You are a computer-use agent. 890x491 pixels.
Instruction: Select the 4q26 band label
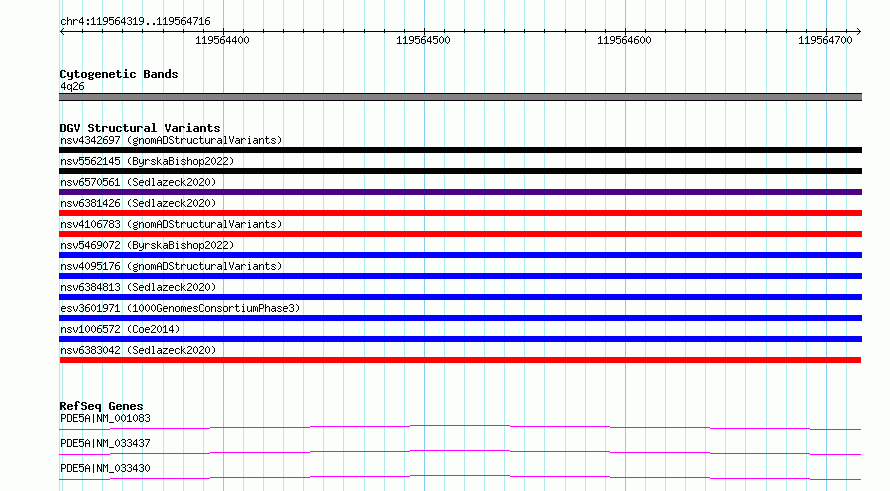pyautogui.click(x=72, y=86)
